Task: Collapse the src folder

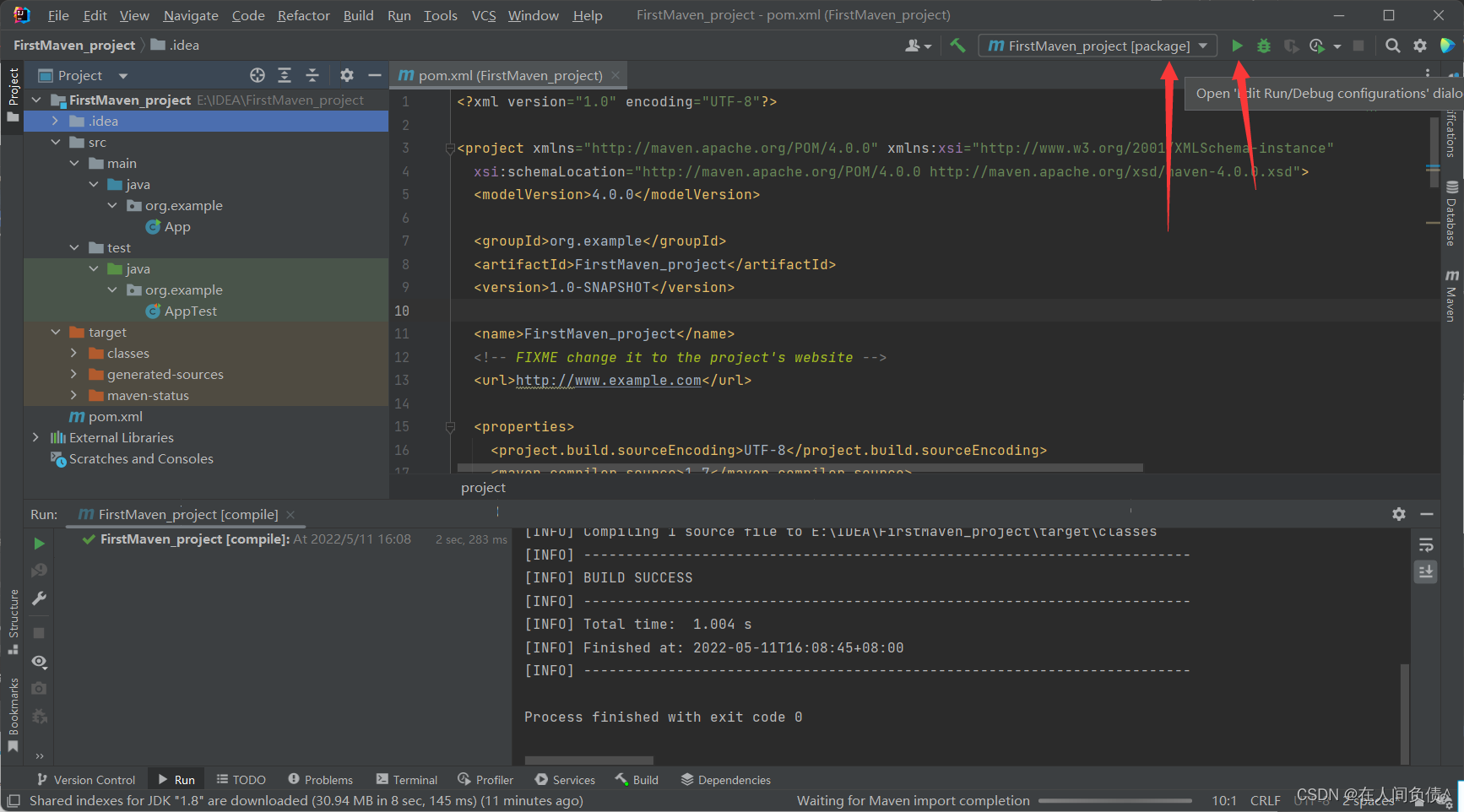Action: click(56, 142)
